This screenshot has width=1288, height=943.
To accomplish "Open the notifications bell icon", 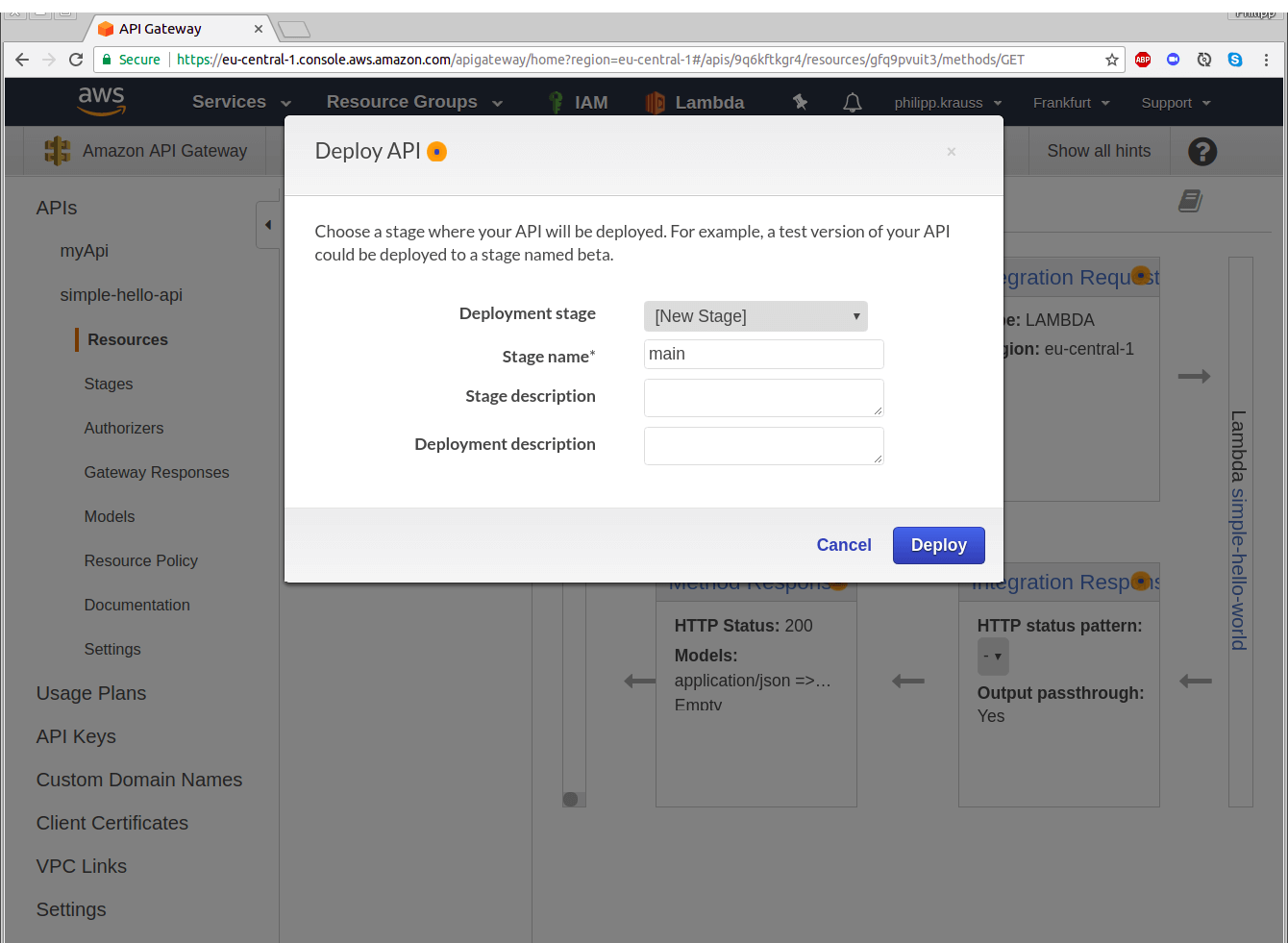I will tap(852, 102).
